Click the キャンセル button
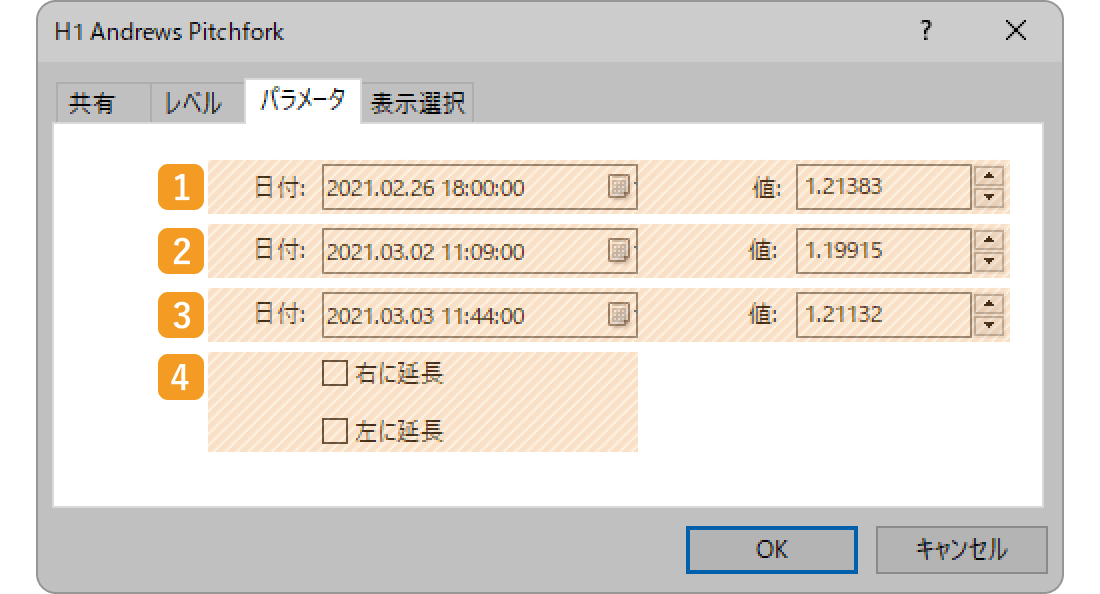Viewport: 1100px width, 594px height. click(x=961, y=549)
